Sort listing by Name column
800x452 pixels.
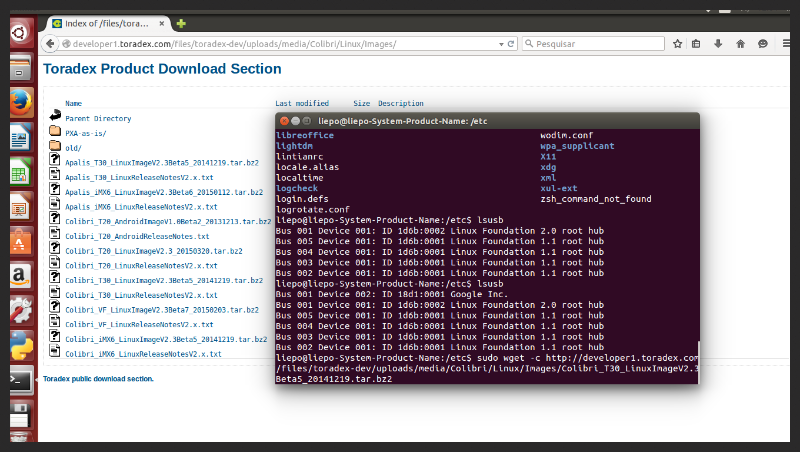point(73,104)
